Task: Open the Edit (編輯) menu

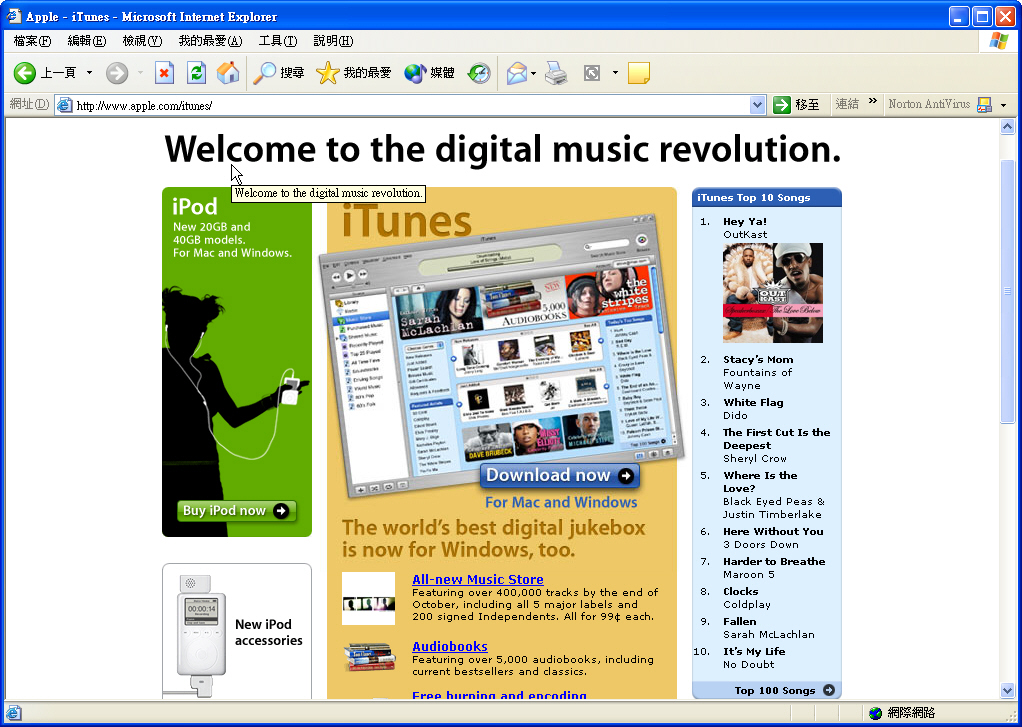Action: 87,41
